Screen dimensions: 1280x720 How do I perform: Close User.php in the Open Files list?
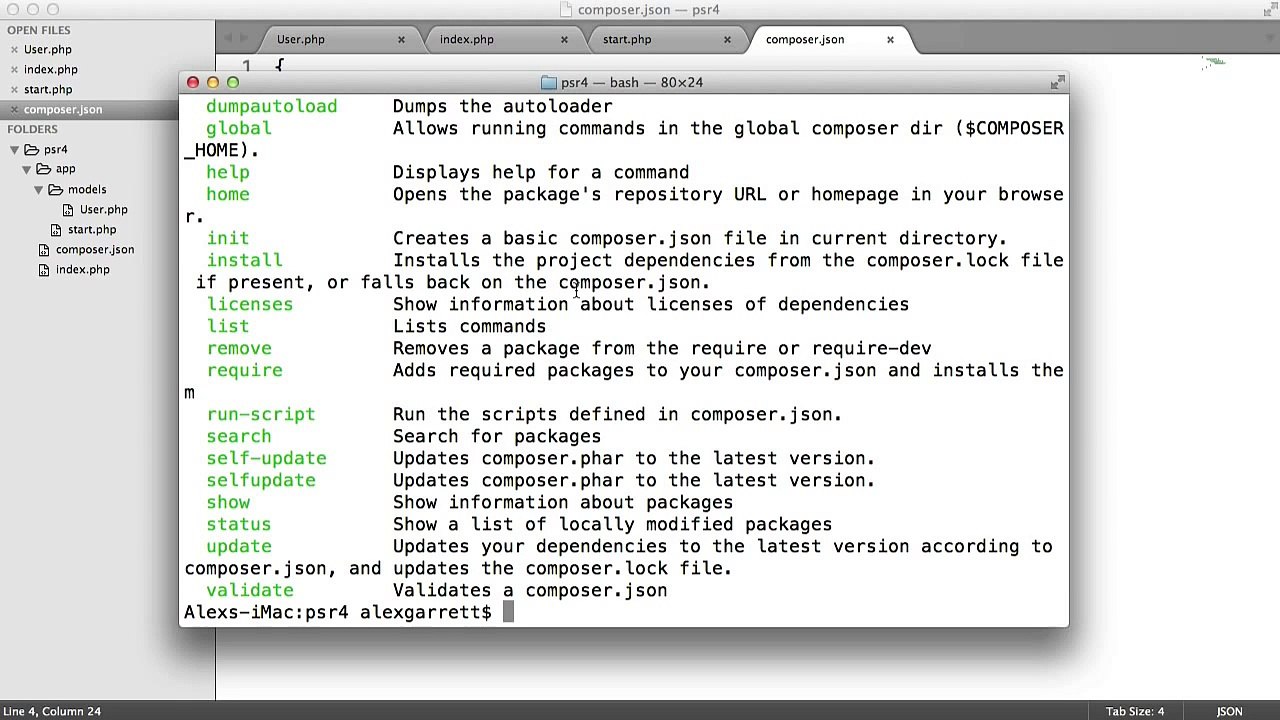[14, 49]
